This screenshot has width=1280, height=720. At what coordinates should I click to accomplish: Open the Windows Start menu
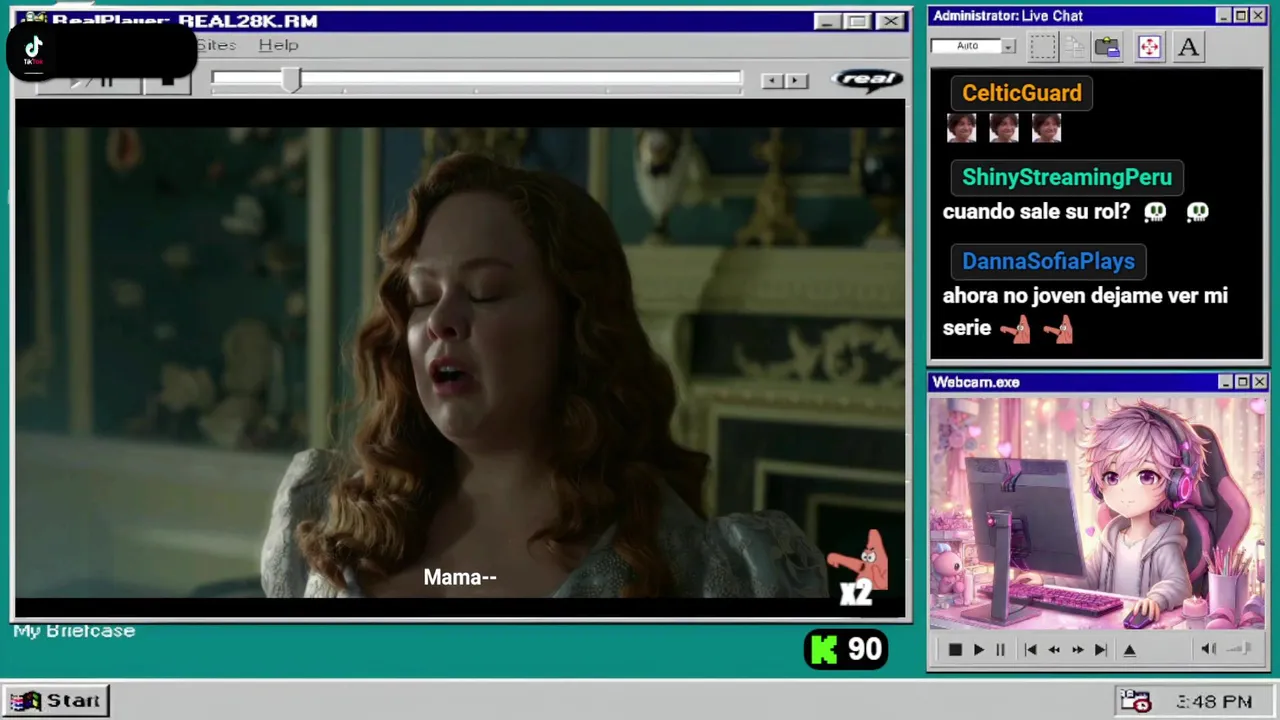coord(56,701)
